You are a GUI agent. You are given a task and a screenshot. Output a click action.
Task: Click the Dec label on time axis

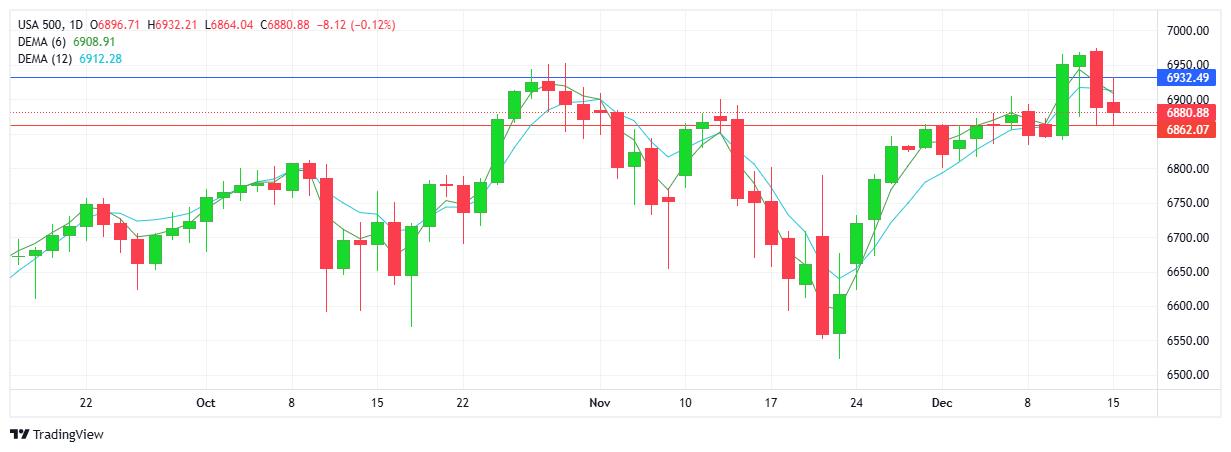point(940,403)
